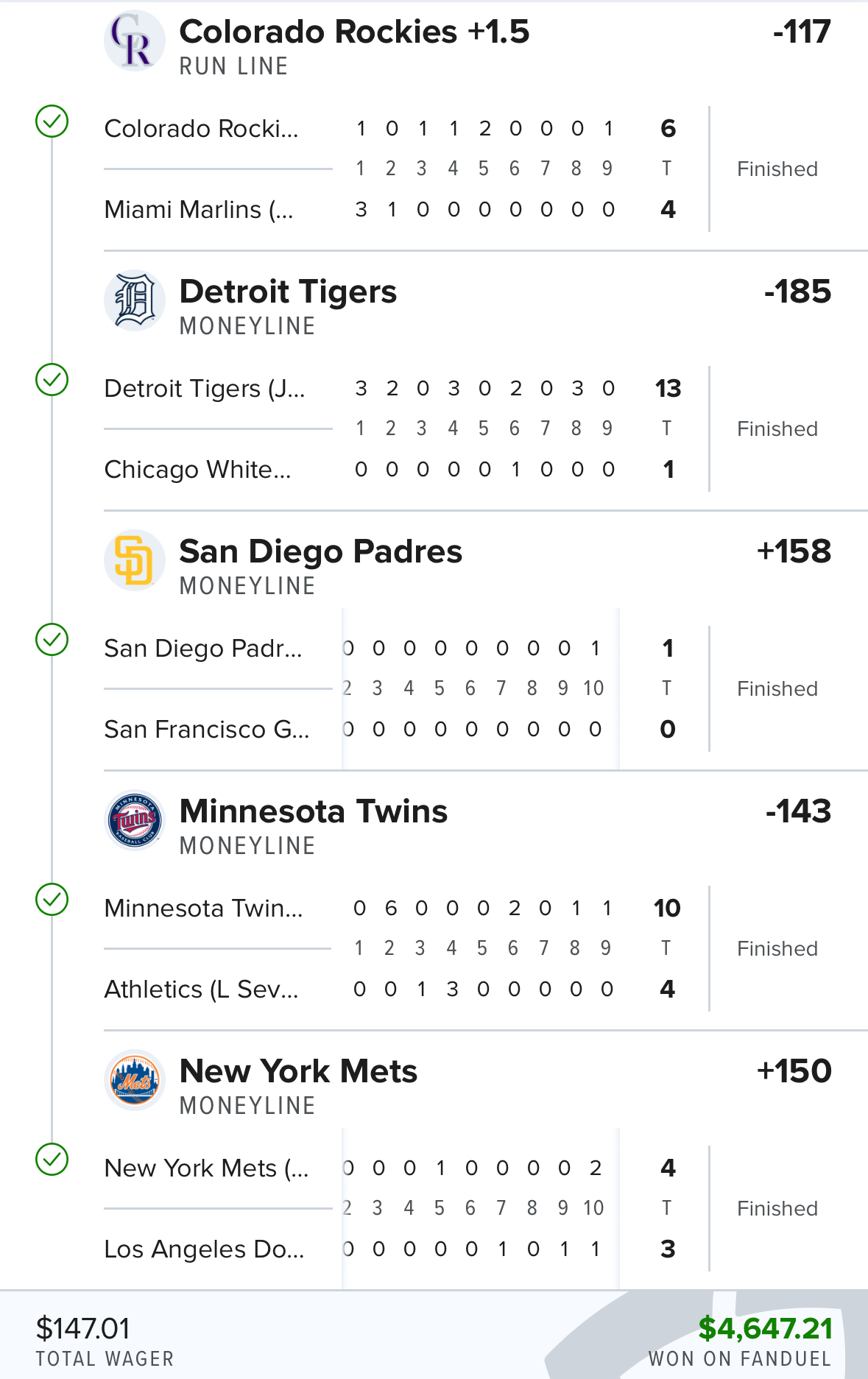The image size is (868, 1379).
Task: Tap the San Diego Padres logo
Action: 134,560
